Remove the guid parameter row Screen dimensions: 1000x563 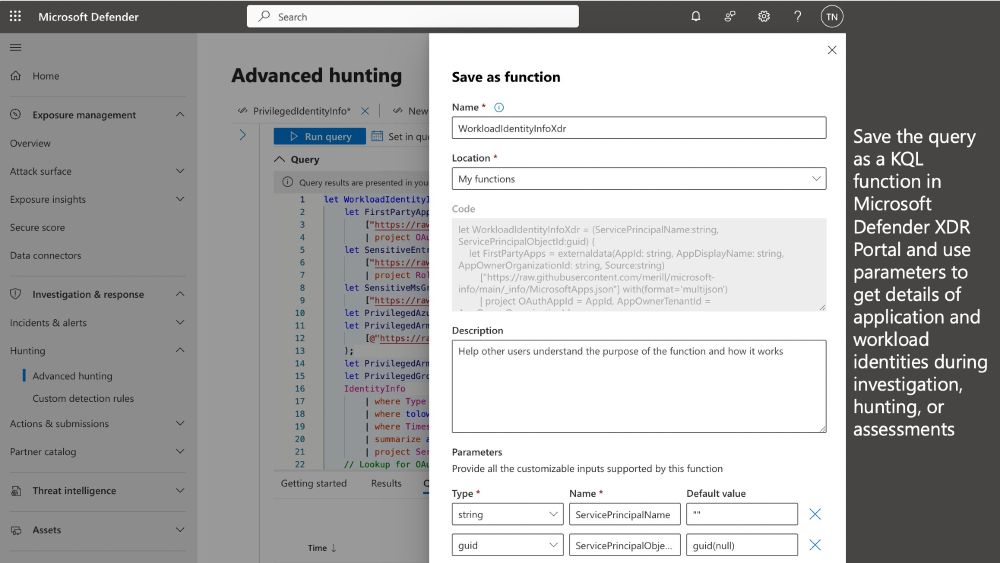coord(814,545)
